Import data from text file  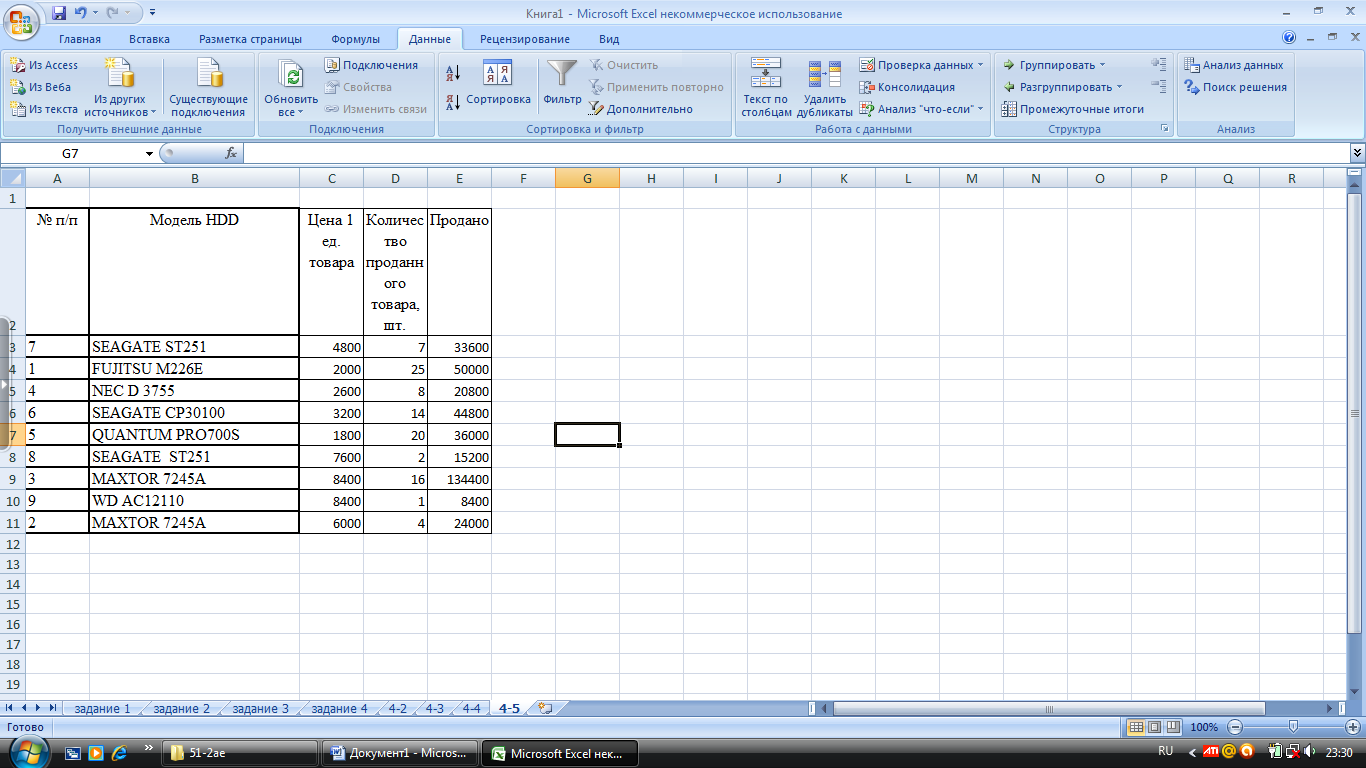pos(44,109)
